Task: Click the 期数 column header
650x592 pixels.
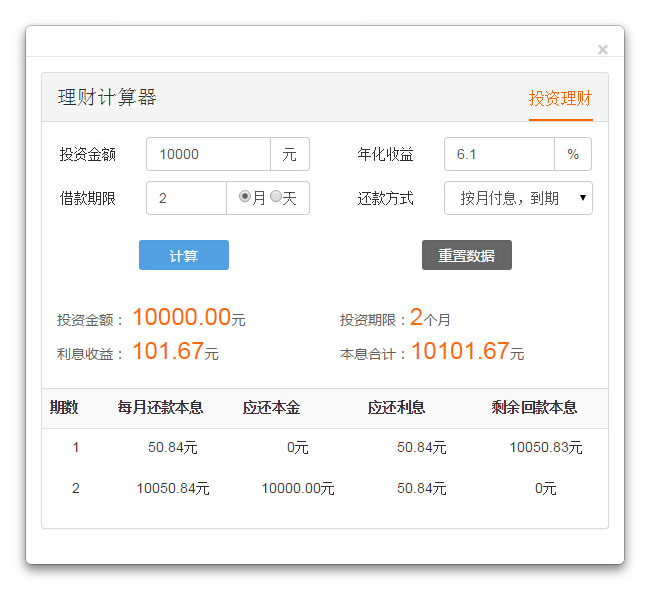Action: pos(64,407)
